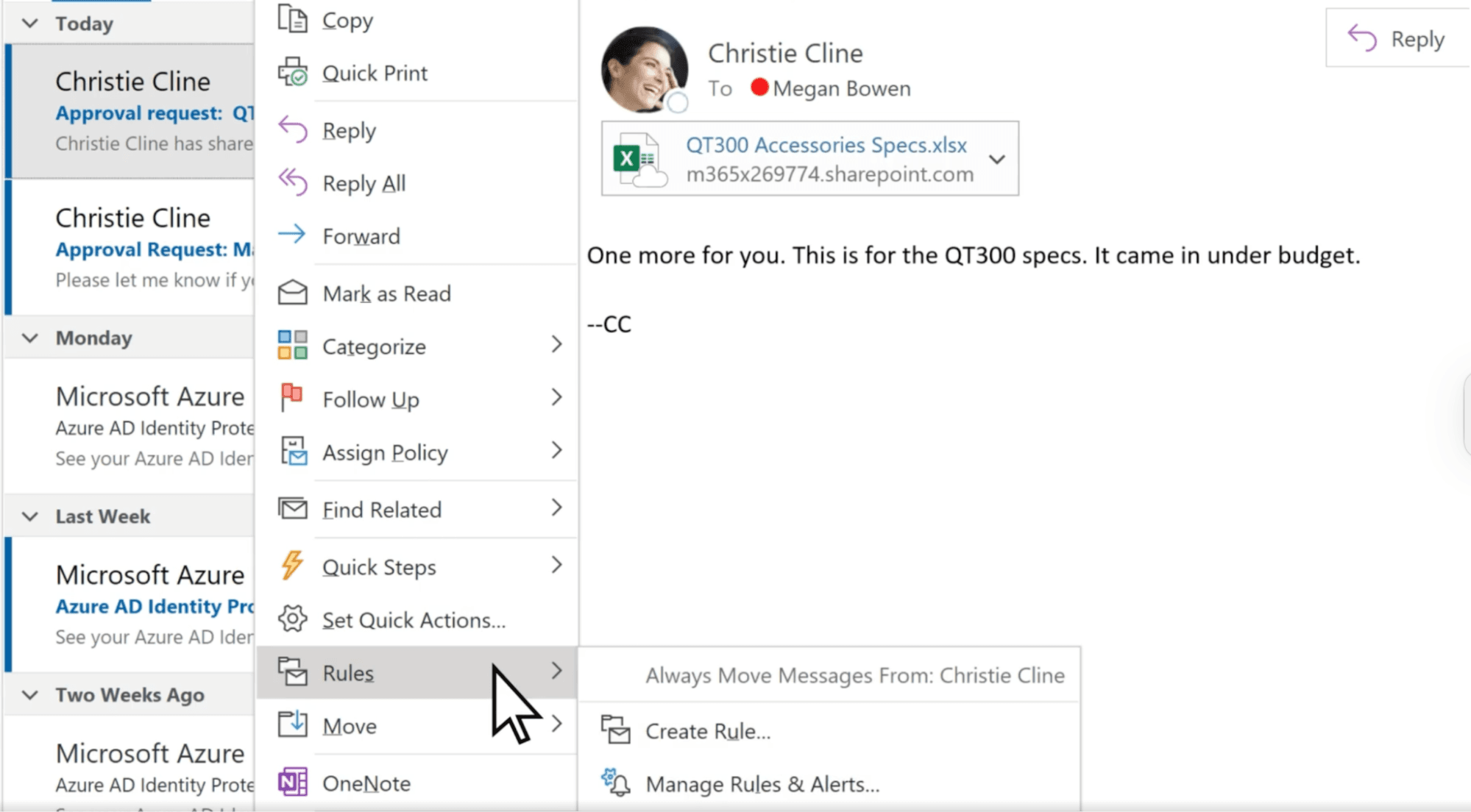This screenshot has height=812, width=1471.
Task: Collapse the Last Week section
Action: [x=29, y=516]
